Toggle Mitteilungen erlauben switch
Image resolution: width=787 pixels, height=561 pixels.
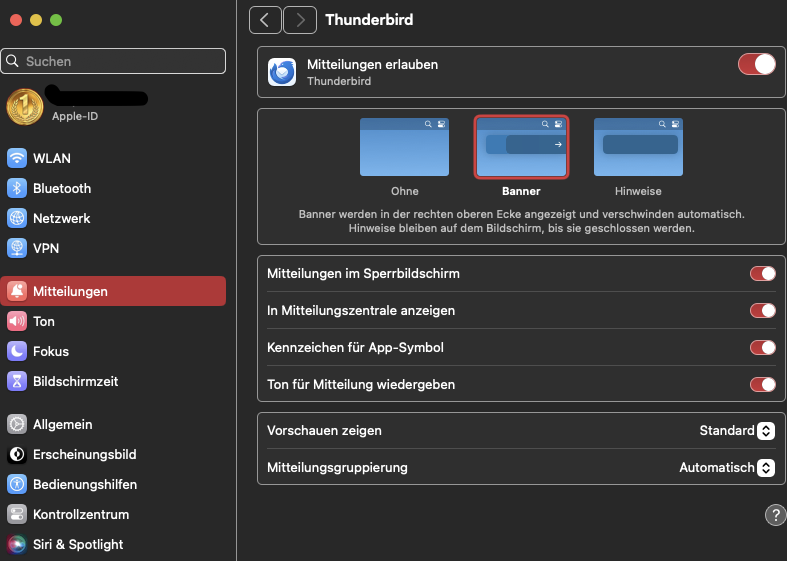click(757, 64)
